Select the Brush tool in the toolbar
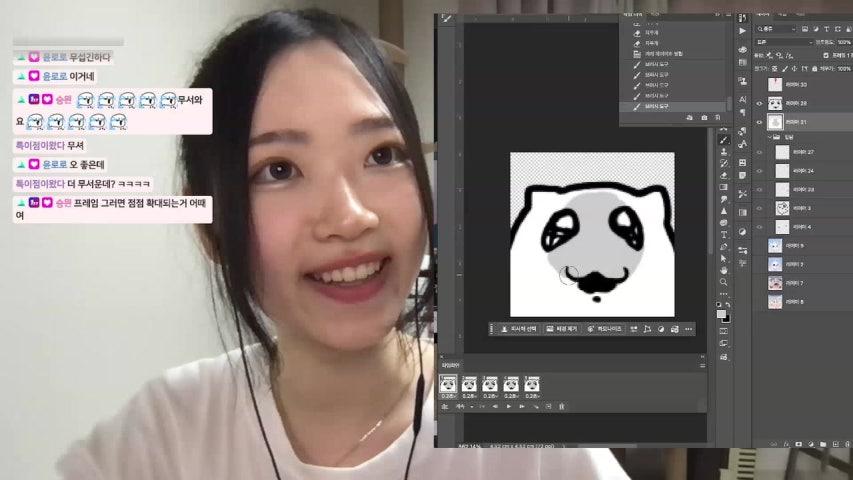Viewport: 853px width, 480px height. (724, 139)
